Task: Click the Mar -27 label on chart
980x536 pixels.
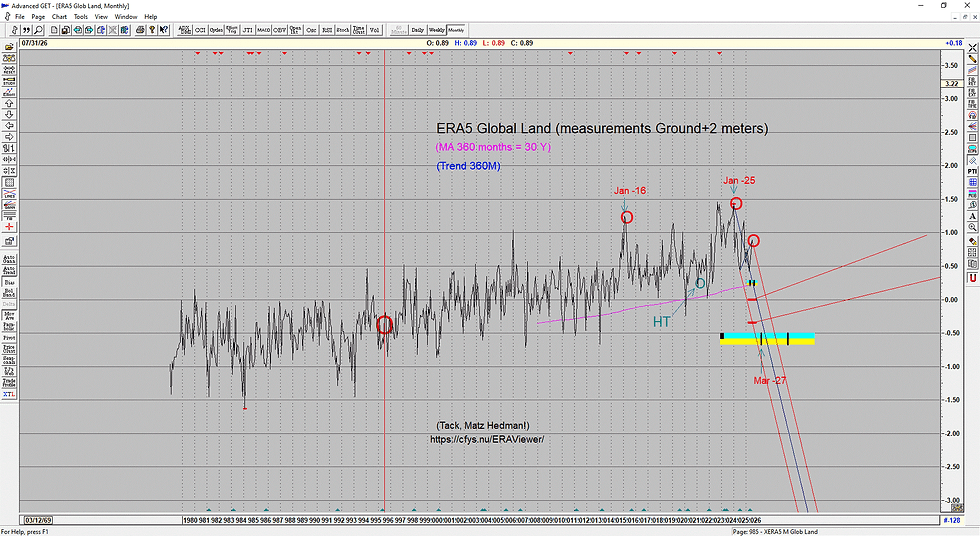Action: tap(769, 380)
